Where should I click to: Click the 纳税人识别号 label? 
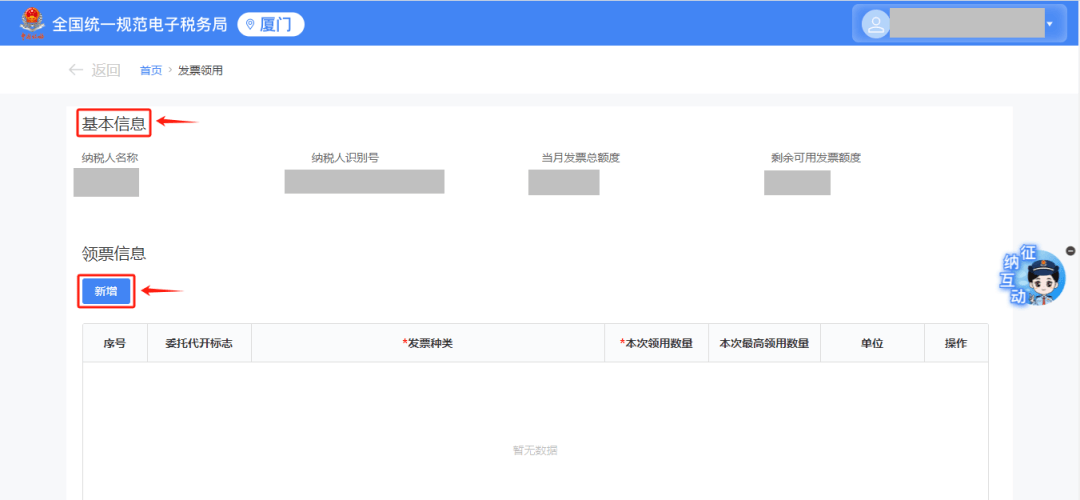click(x=345, y=158)
